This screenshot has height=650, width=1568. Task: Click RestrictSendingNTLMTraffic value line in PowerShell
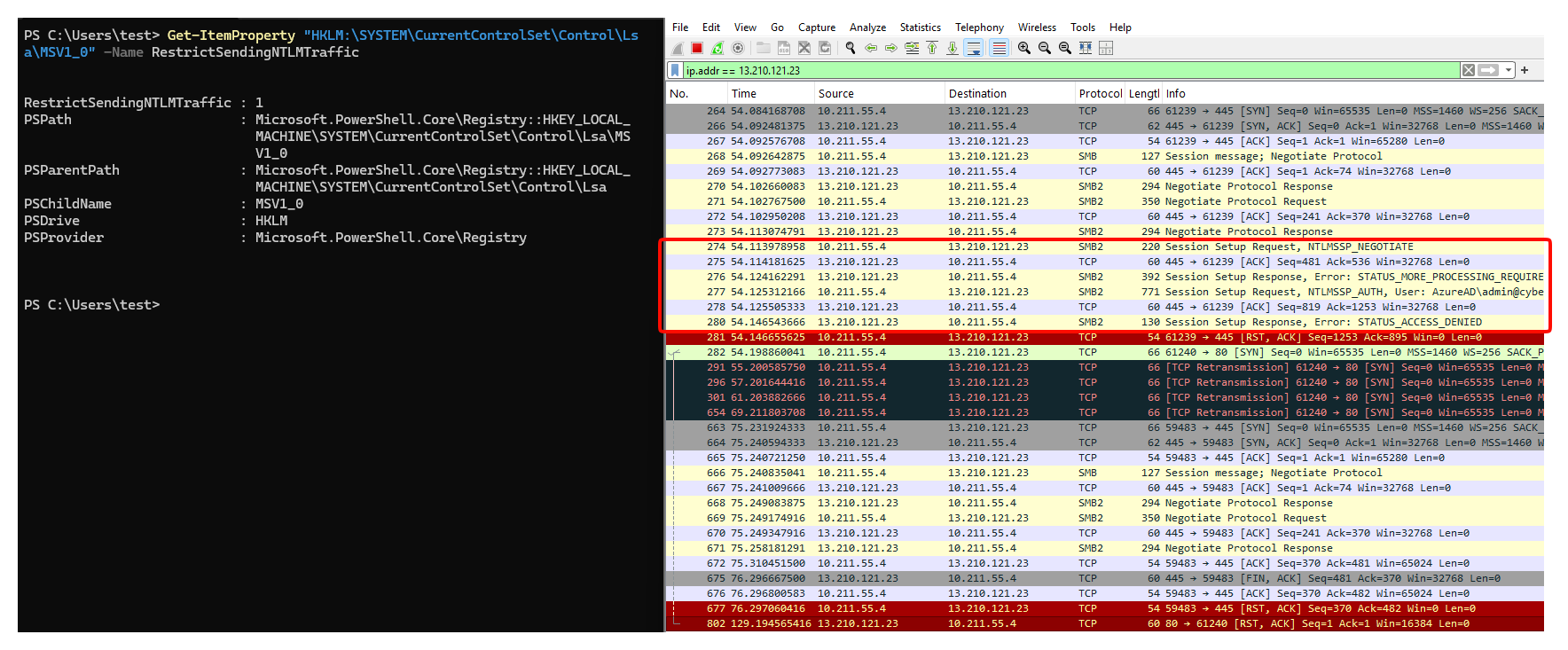click(x=144, y=103)
